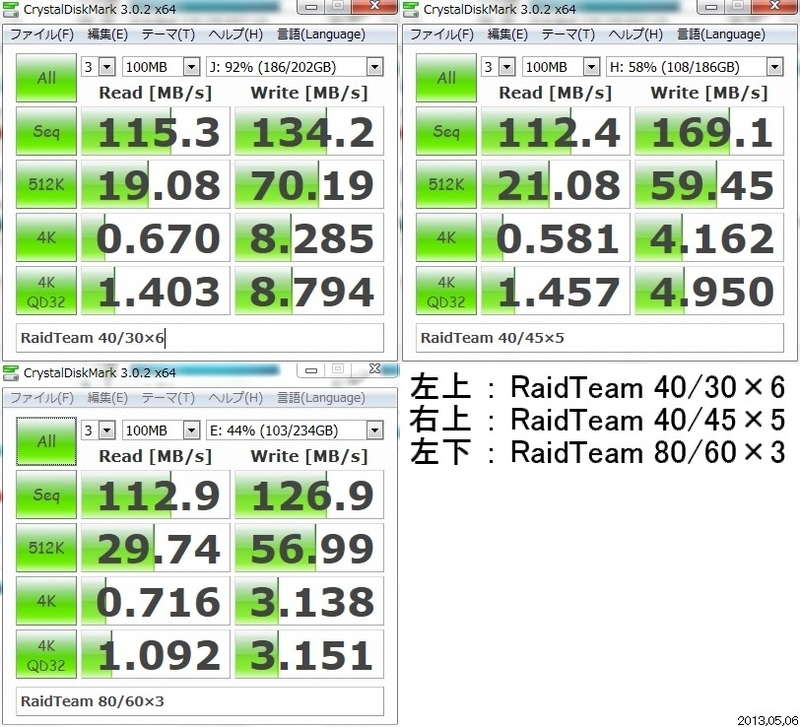The image size is (800, 727).
Task: Minimize the J: drive CrystalDiskMark window
Action: (311, 7)
